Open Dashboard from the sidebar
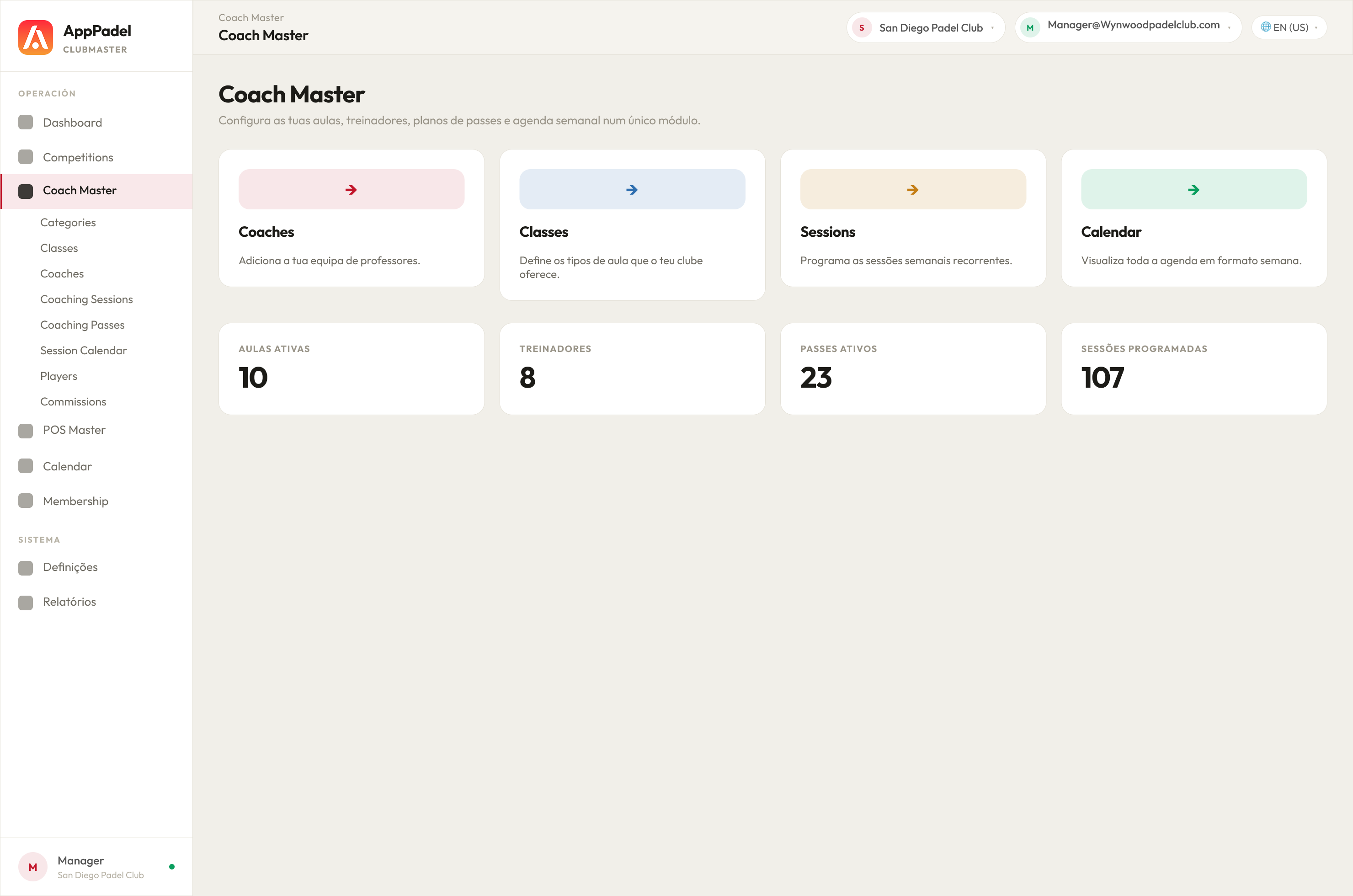Screen dimensions: 1353x896 pyautogui.click(x=96, y=123)
